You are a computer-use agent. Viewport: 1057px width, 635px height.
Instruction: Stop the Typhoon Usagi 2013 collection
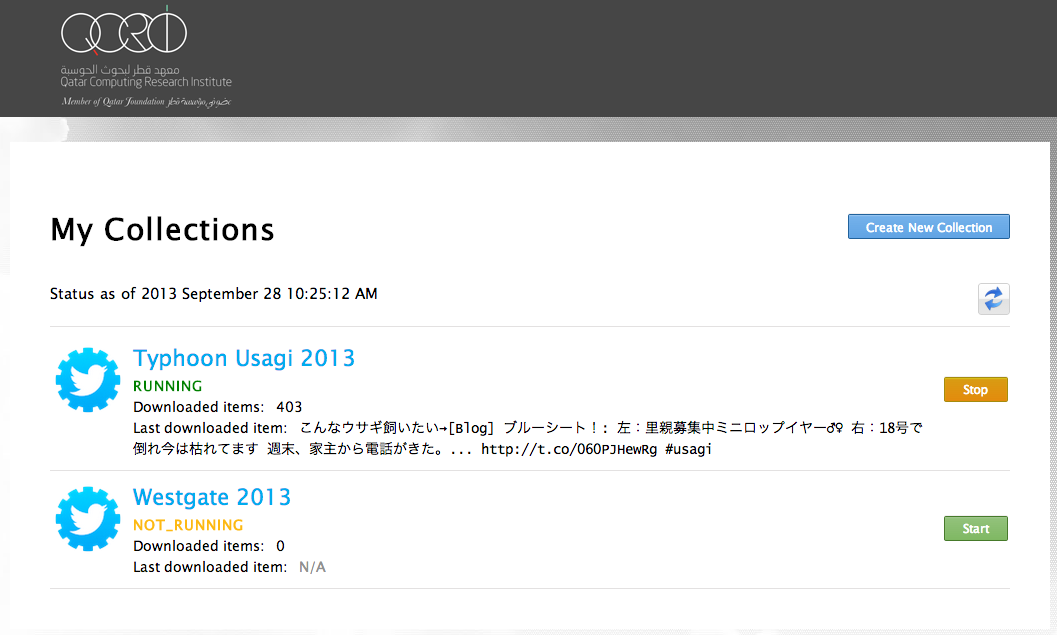tap(975, 390)
